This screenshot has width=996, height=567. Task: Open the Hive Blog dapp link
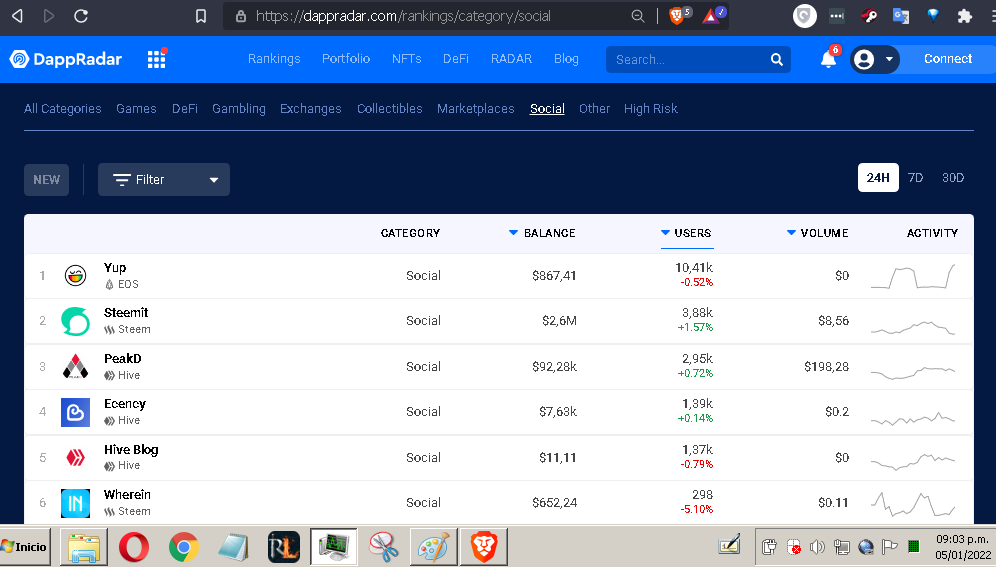131,450
